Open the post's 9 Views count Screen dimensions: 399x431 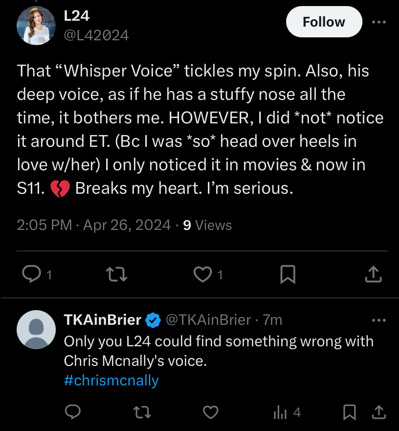point(207,225)
